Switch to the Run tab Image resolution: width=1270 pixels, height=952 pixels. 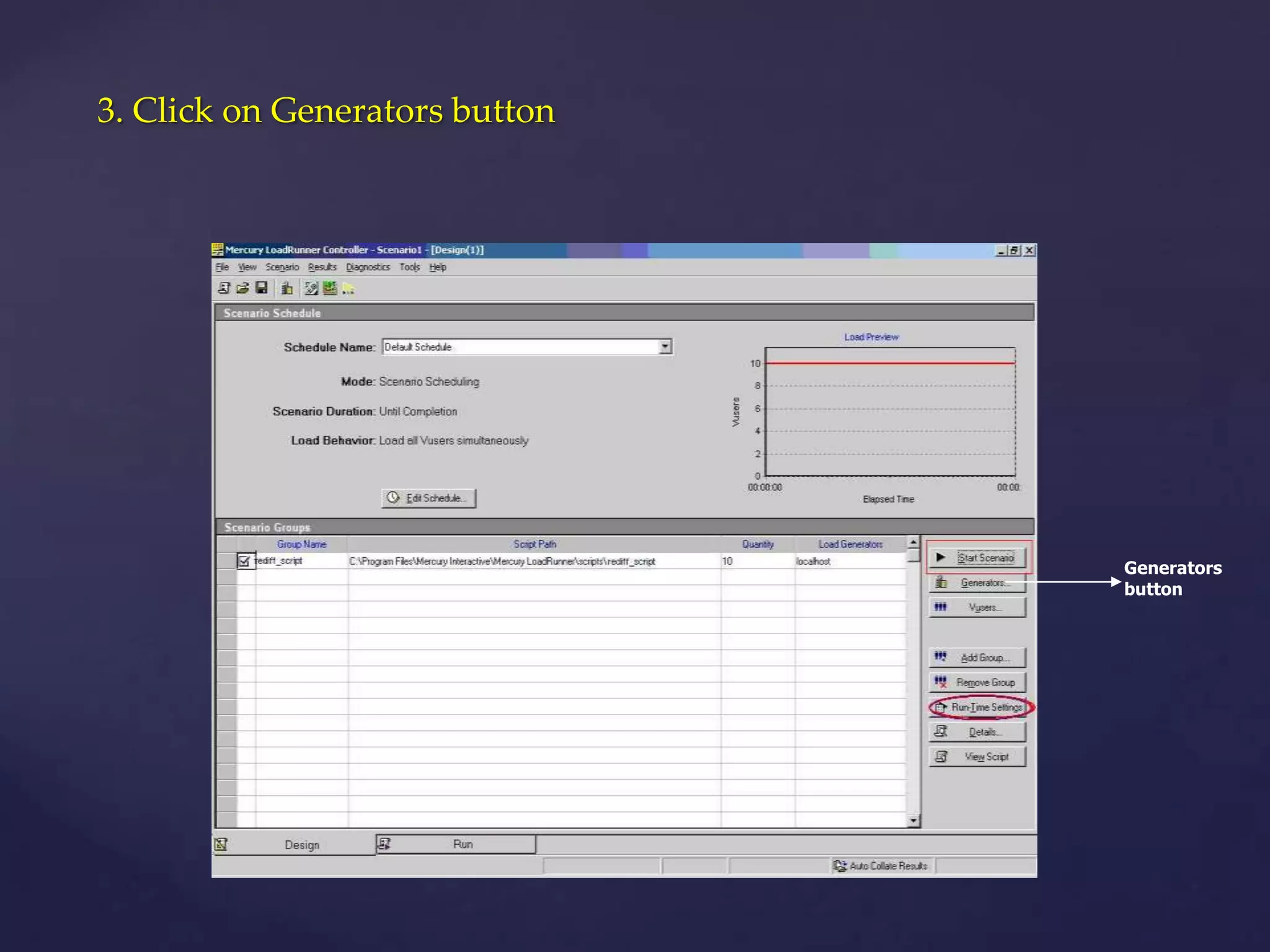[x=456, y=844]
